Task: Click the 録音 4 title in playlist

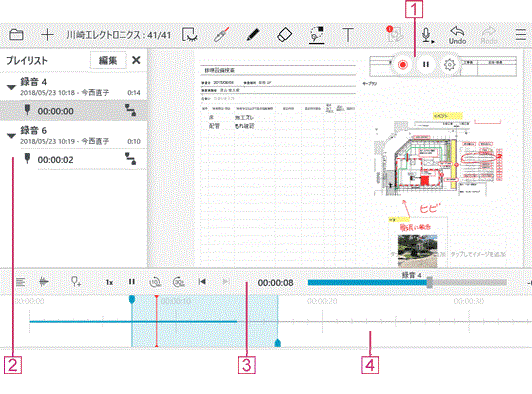Action: [34, 82]
